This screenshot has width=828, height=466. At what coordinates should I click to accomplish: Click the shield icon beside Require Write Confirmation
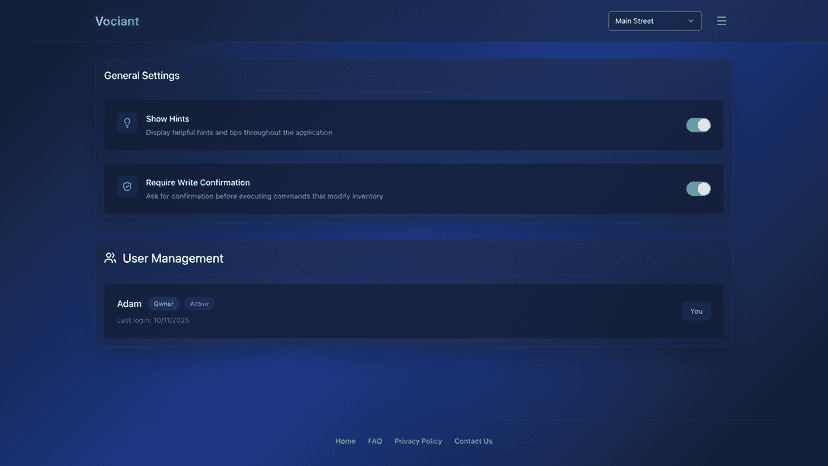point(127,187)
